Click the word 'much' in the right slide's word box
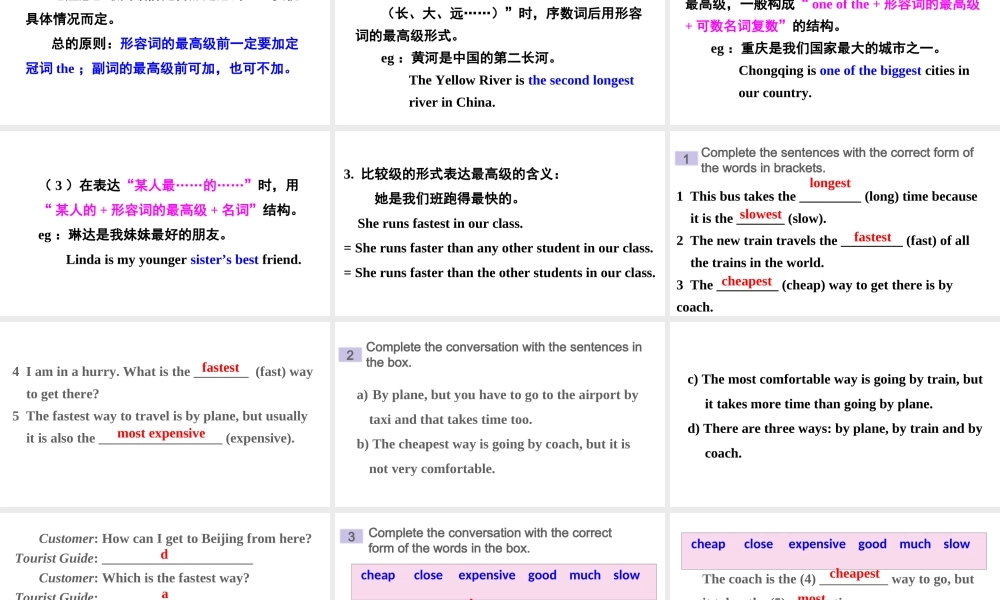Screen dimensions: 1000x600 [x=915, y=544]
